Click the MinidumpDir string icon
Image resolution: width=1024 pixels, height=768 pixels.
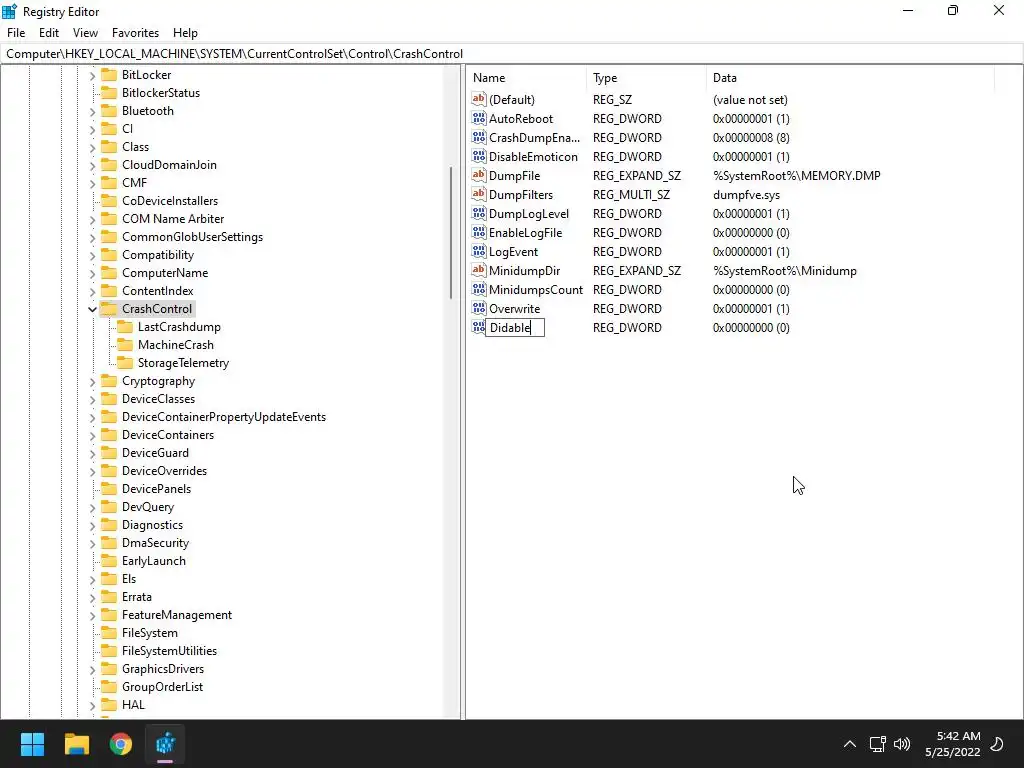pos(479,270)
